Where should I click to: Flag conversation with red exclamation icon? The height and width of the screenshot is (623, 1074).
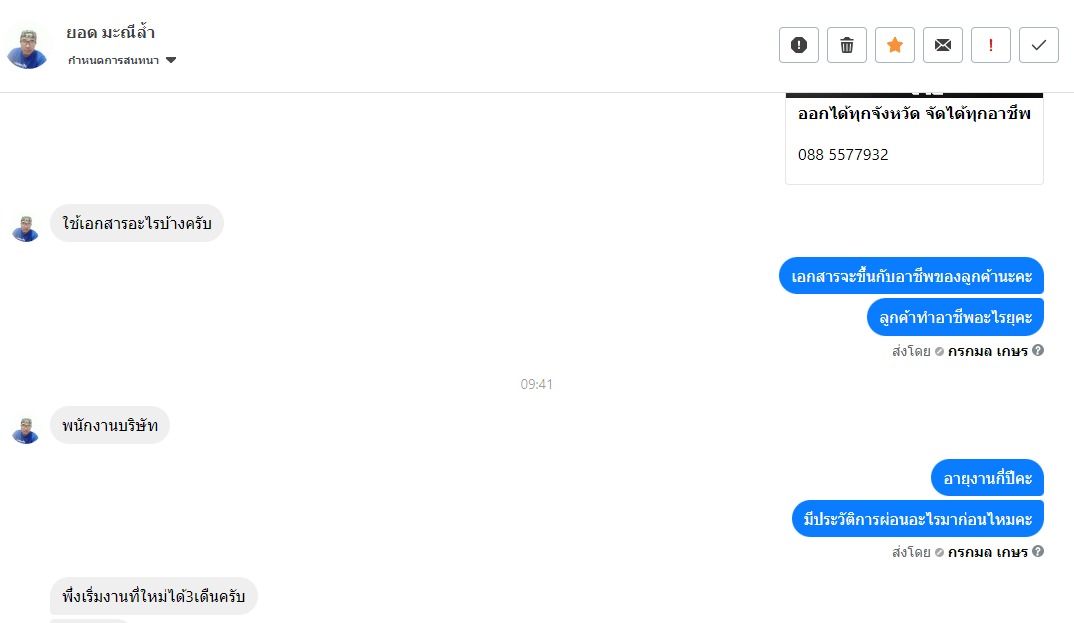pos(990,45)
